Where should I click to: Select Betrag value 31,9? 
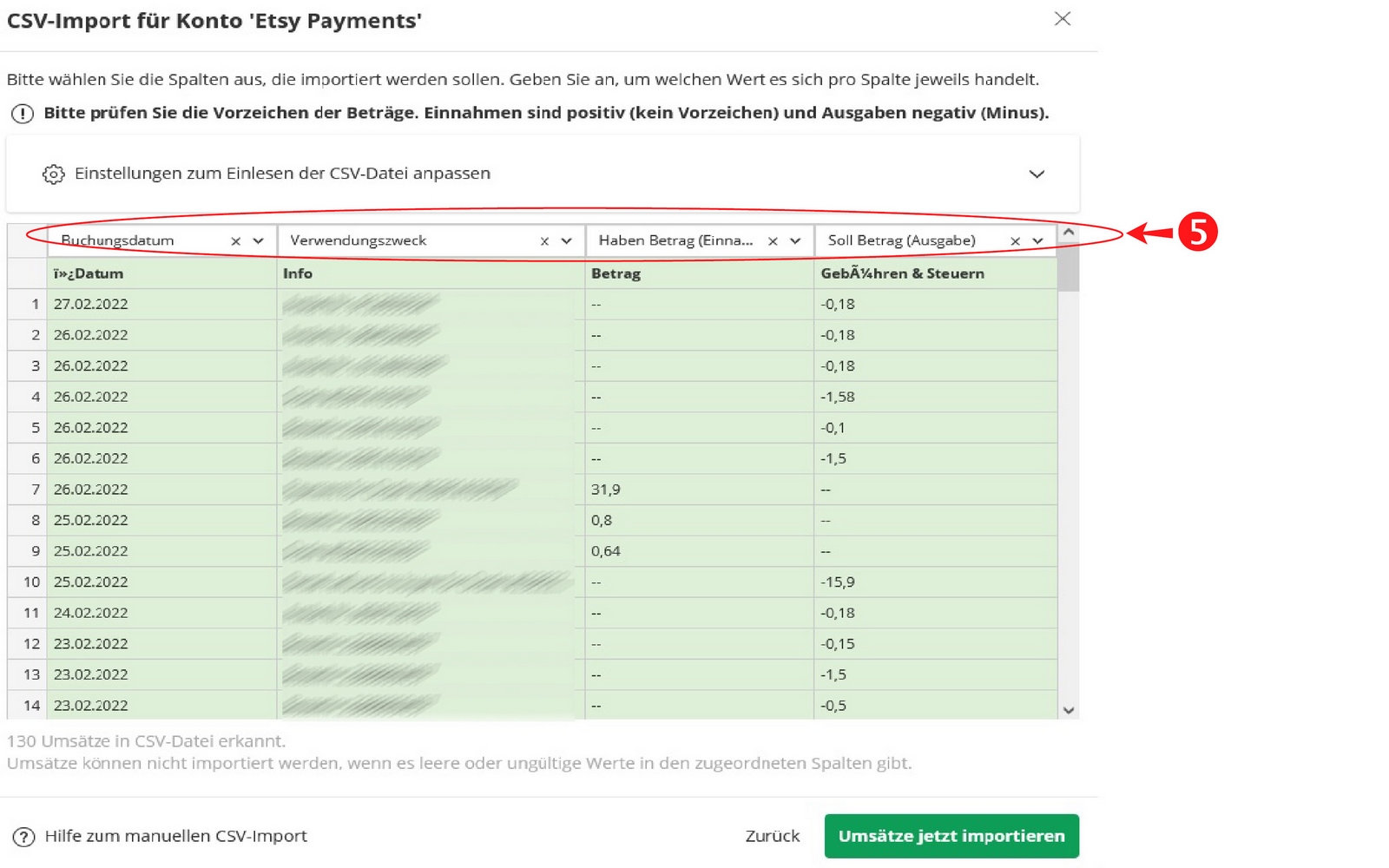606,490
